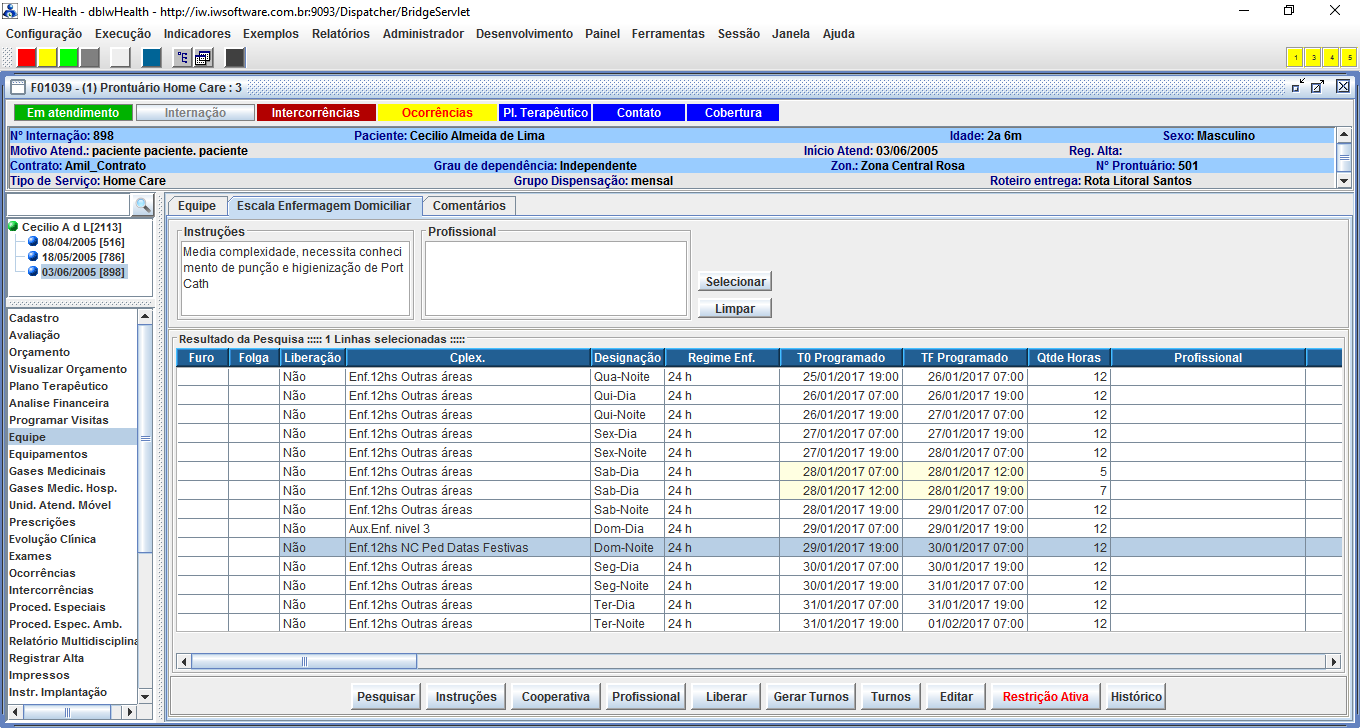Click the green toolbar color square

(69, 57)
